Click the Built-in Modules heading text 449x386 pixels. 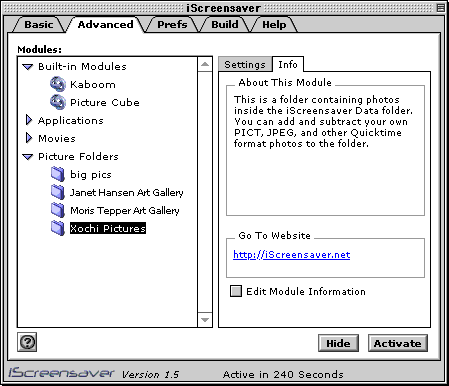click(82, 66)
